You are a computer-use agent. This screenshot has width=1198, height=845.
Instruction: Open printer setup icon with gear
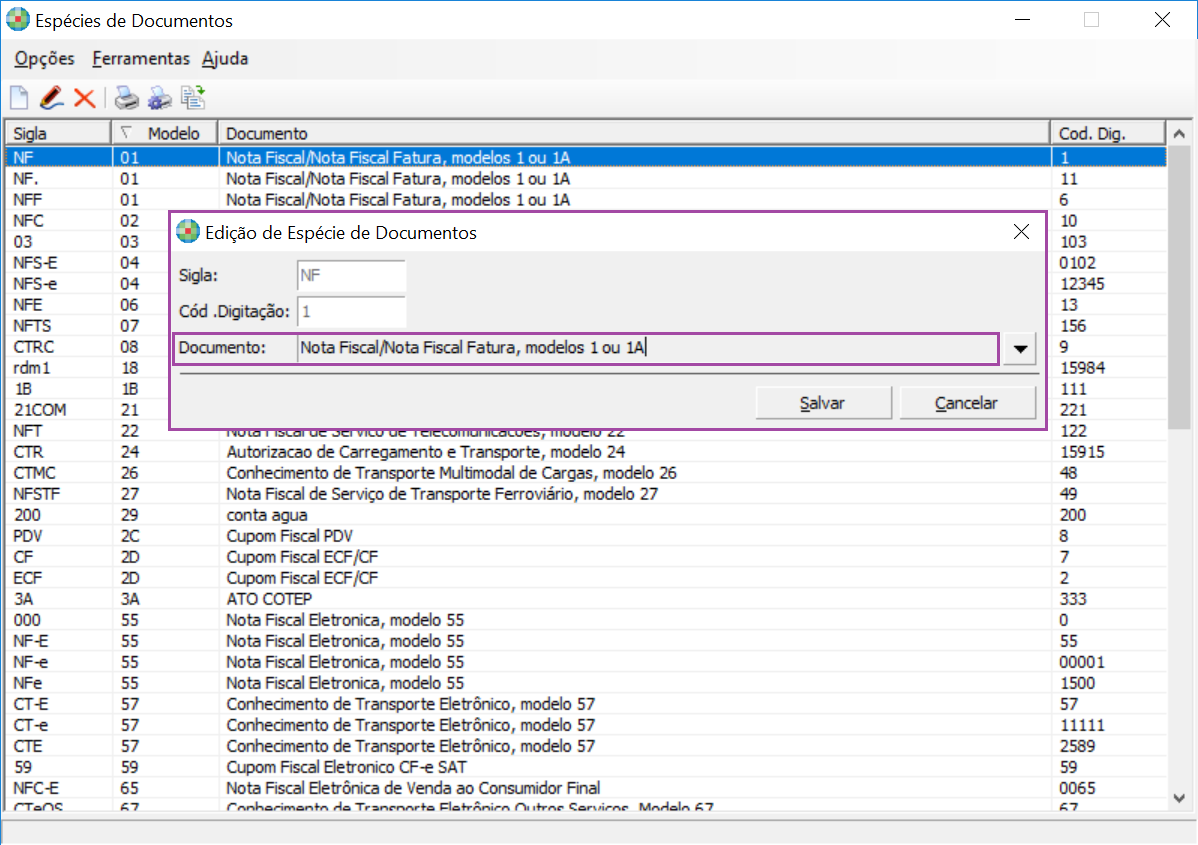(x=159, y=98)
